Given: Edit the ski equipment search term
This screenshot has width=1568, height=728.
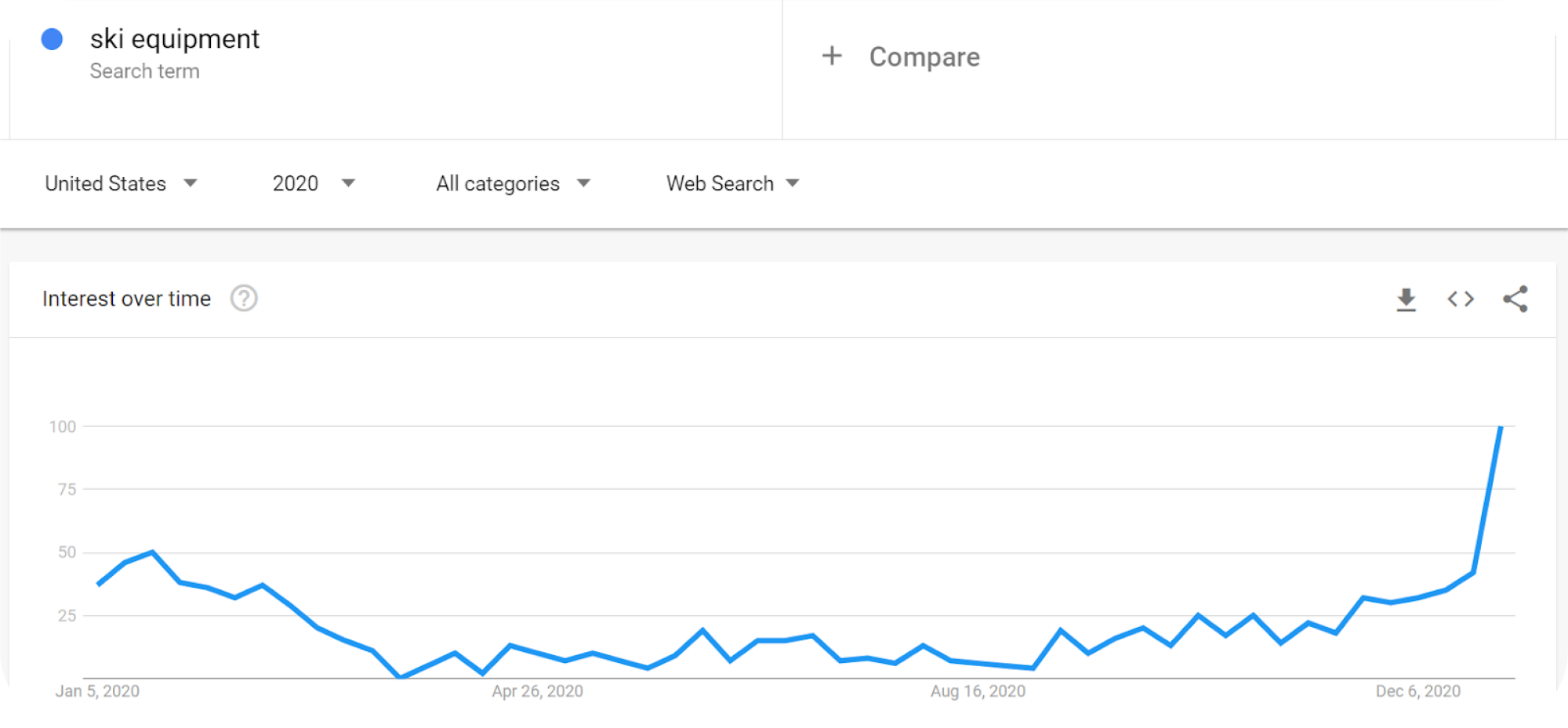Looking at the screenshot, I should click(x=174, y=39).
